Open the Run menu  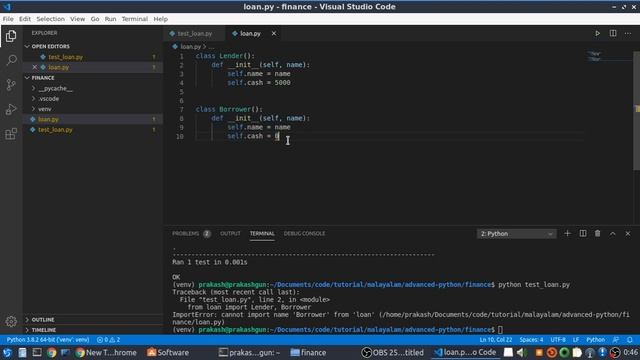tap(110, 19)
